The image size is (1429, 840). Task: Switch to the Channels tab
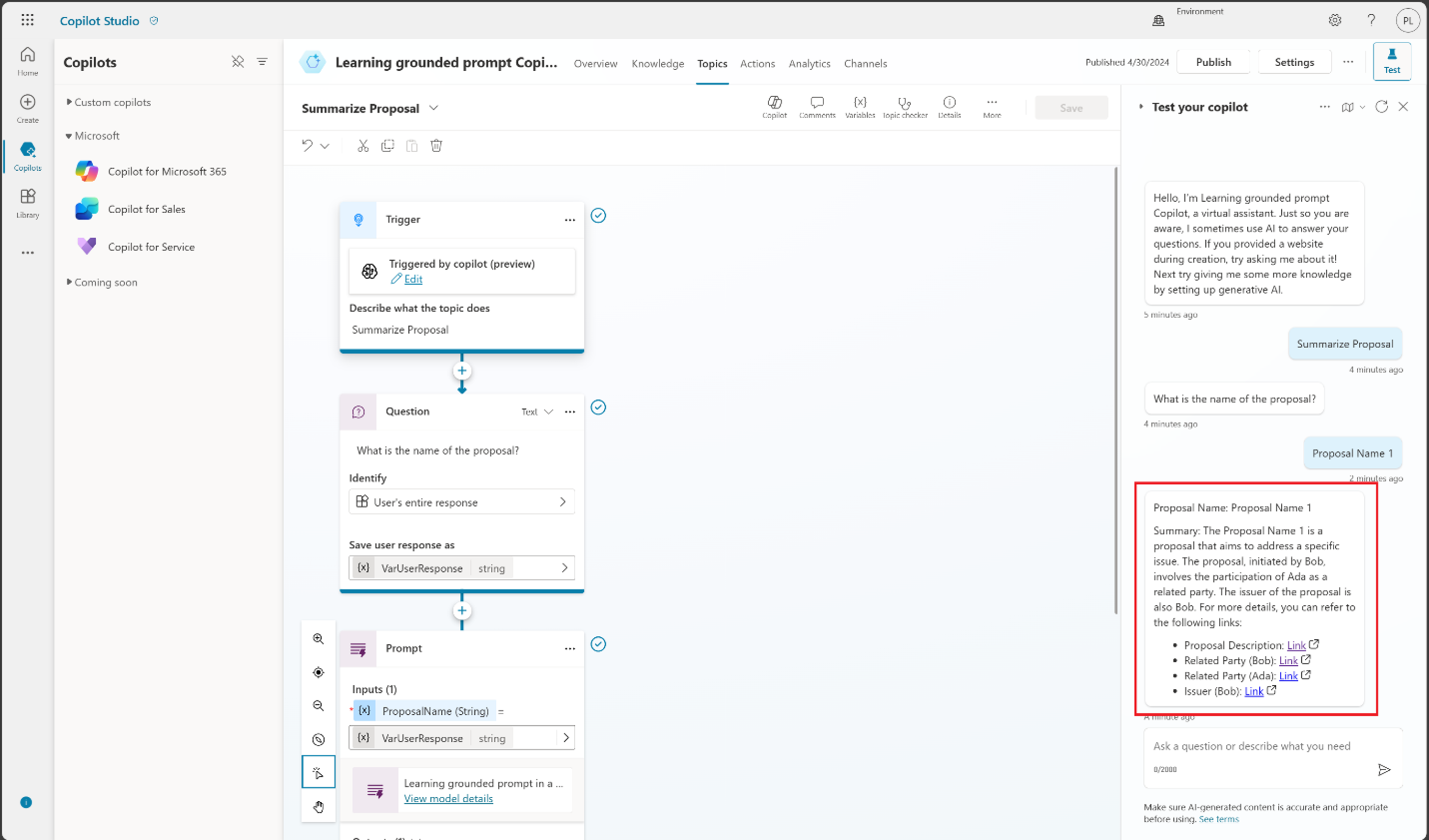tap(865, 64)
